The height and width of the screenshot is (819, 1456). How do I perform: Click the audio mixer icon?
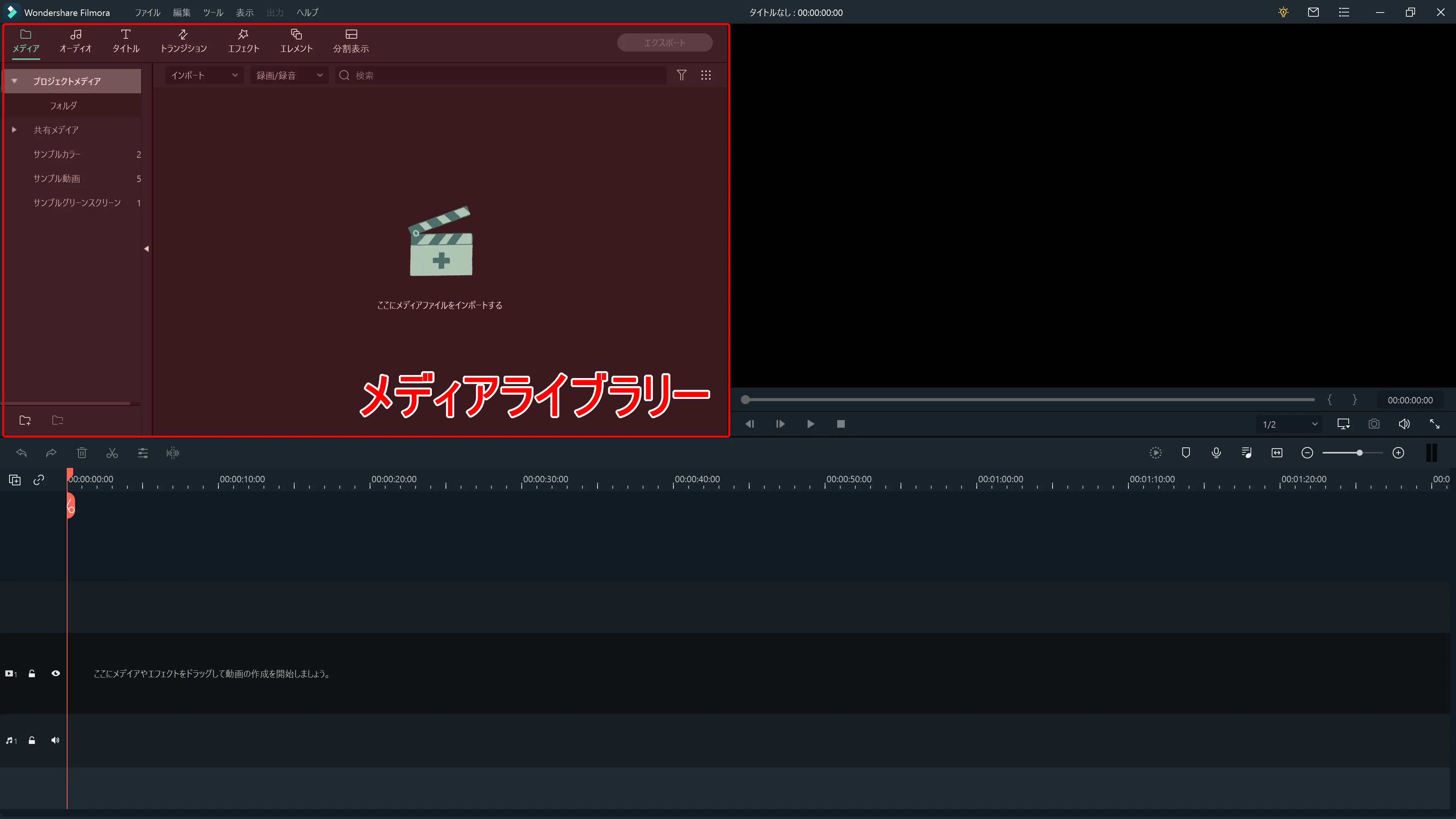click(x=1247, y=453)
